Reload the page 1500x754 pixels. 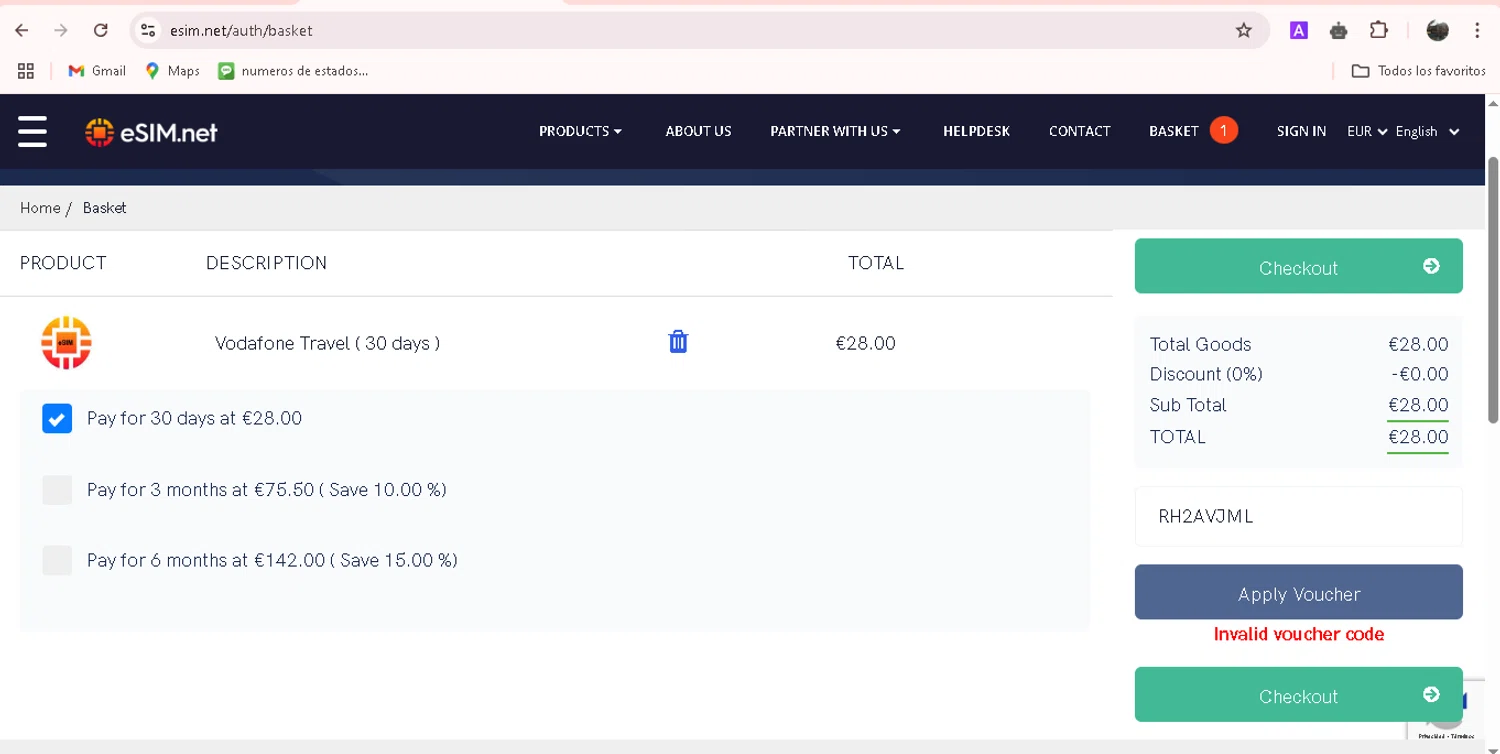100,30
